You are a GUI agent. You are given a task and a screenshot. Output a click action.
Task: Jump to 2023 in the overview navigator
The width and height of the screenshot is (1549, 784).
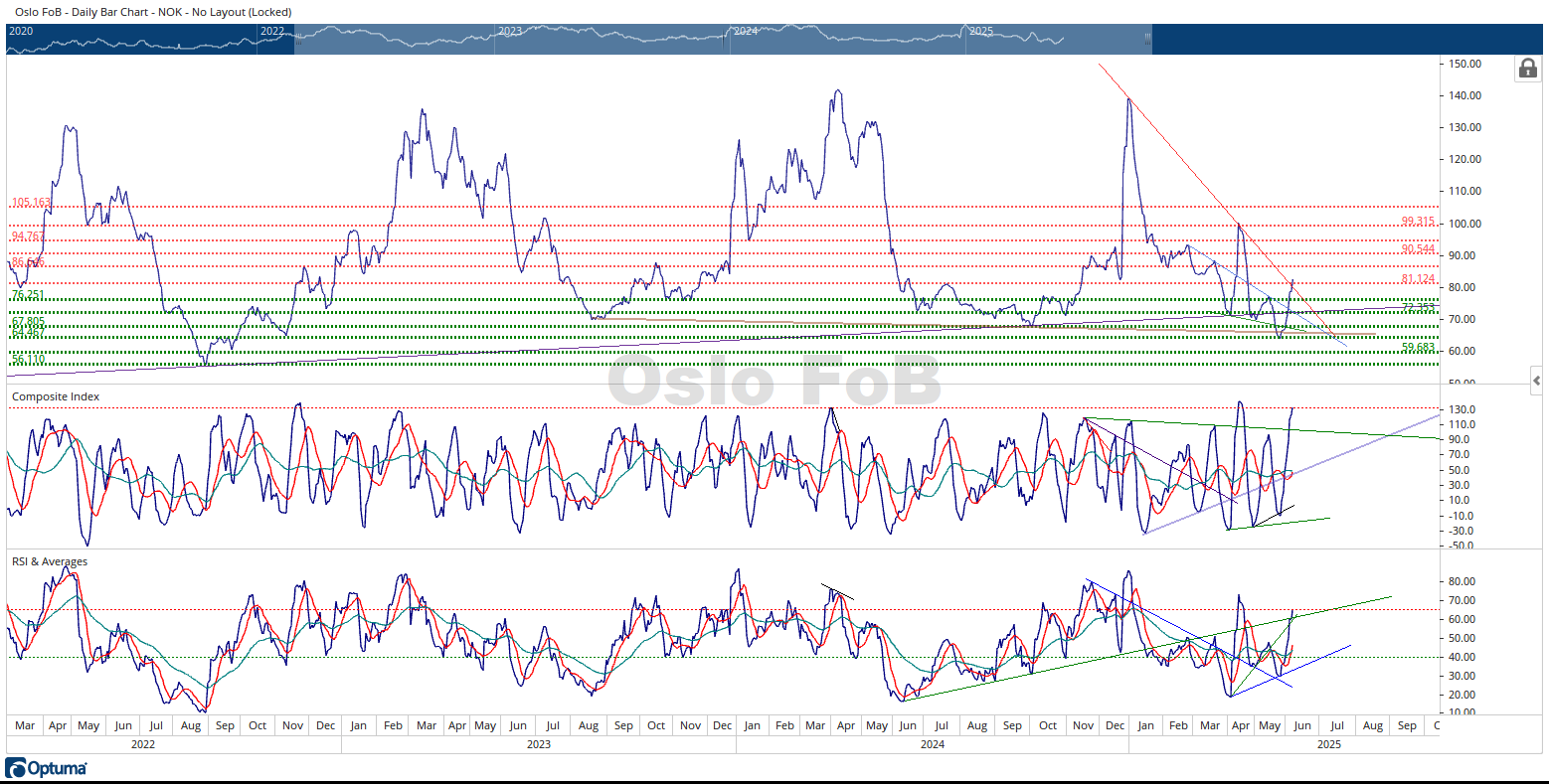(510, 31)
